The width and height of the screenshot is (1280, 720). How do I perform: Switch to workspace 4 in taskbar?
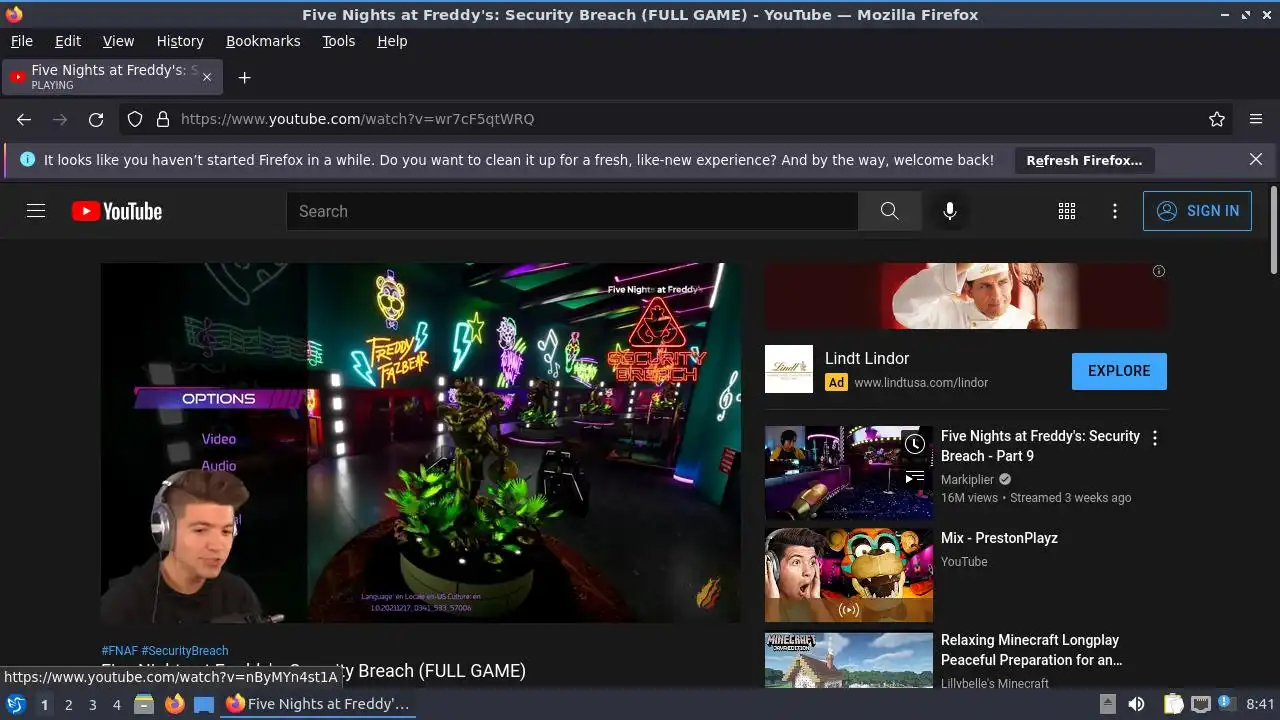click(116, 705)
